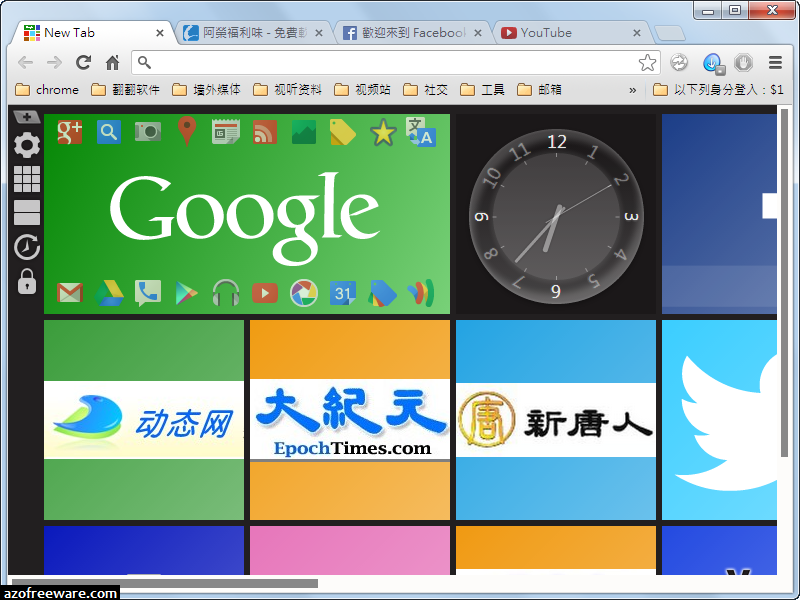800x600 pixels.
Task: Open the EpochTimes.com tile
Action: [x=350, y=420]
